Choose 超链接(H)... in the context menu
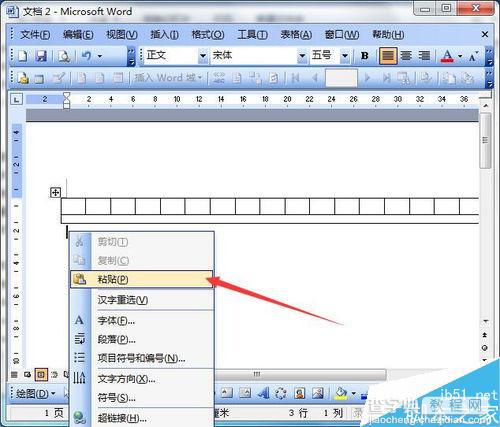 coord(142,418)
